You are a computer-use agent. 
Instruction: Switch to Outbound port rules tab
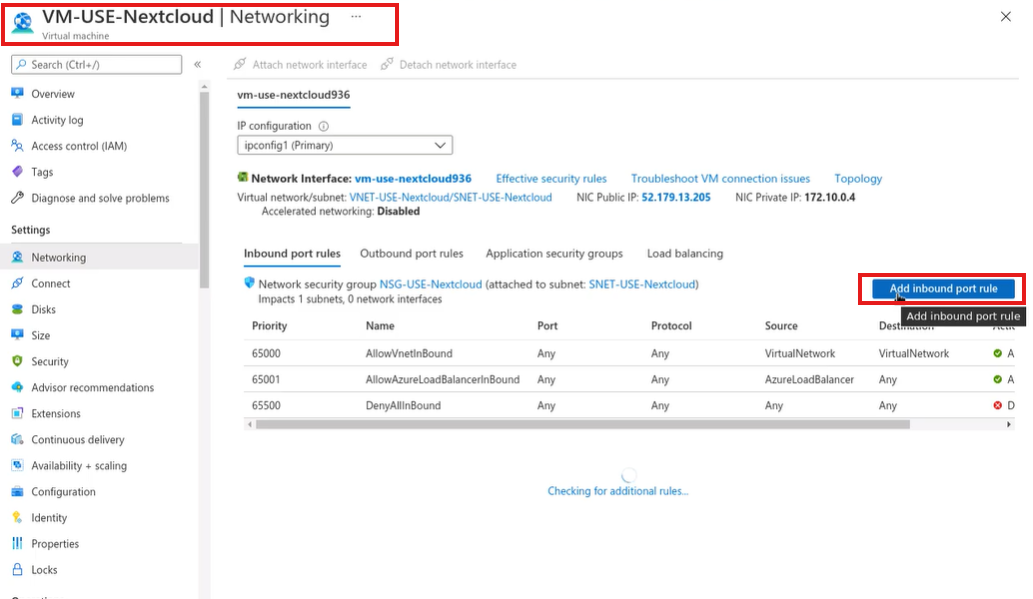[411, 254]
